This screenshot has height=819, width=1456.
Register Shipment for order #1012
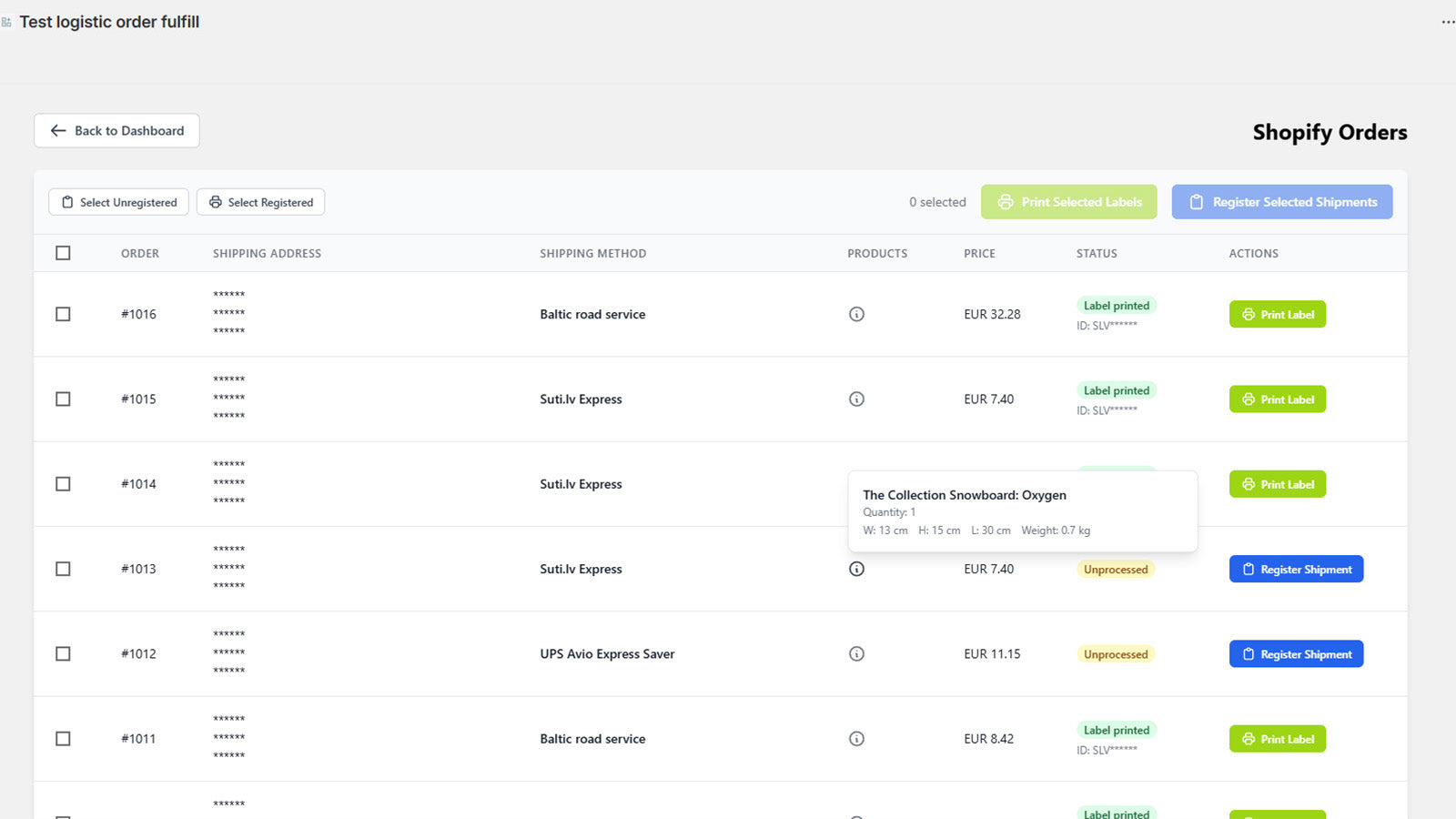1296,653
